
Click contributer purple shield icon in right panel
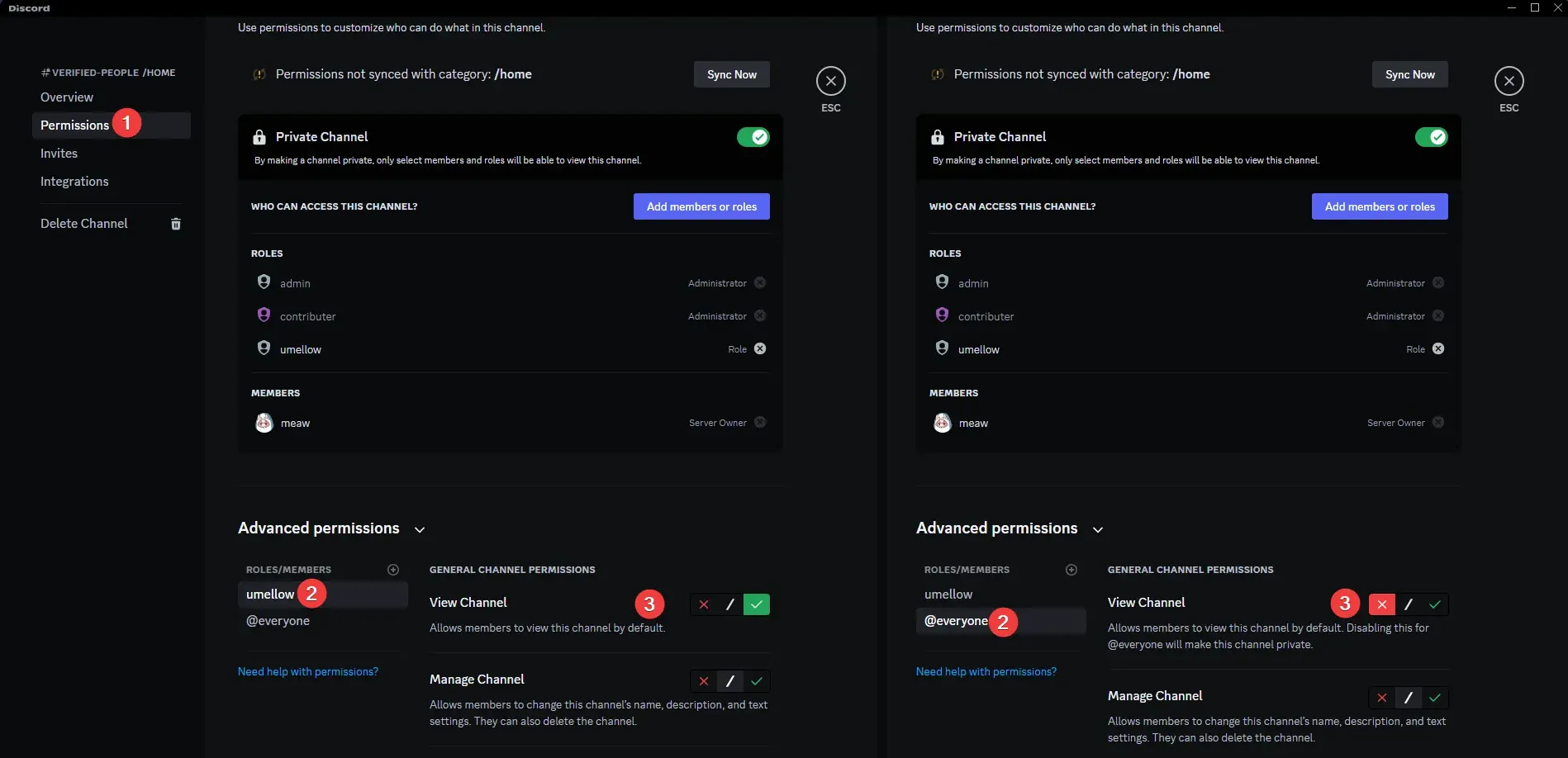[x=942, y=315]
